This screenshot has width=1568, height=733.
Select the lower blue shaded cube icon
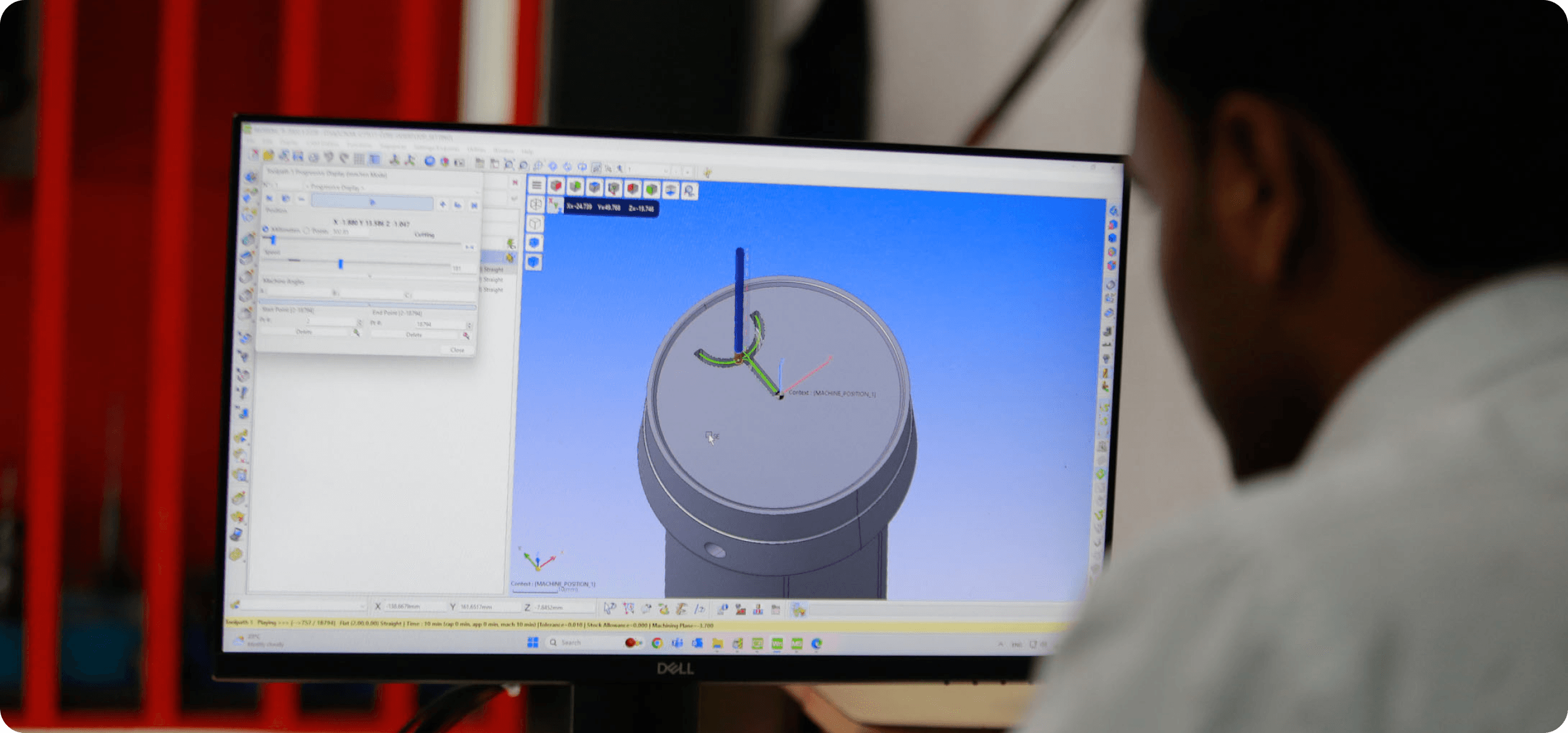(534, 262)
